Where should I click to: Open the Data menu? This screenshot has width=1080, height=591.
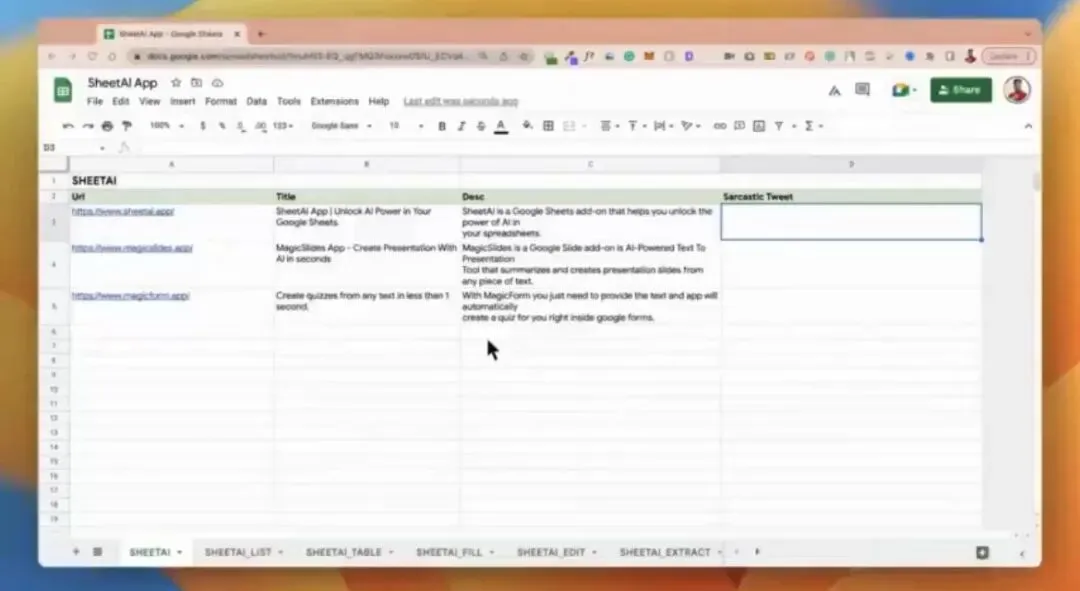tap(256, 101)
